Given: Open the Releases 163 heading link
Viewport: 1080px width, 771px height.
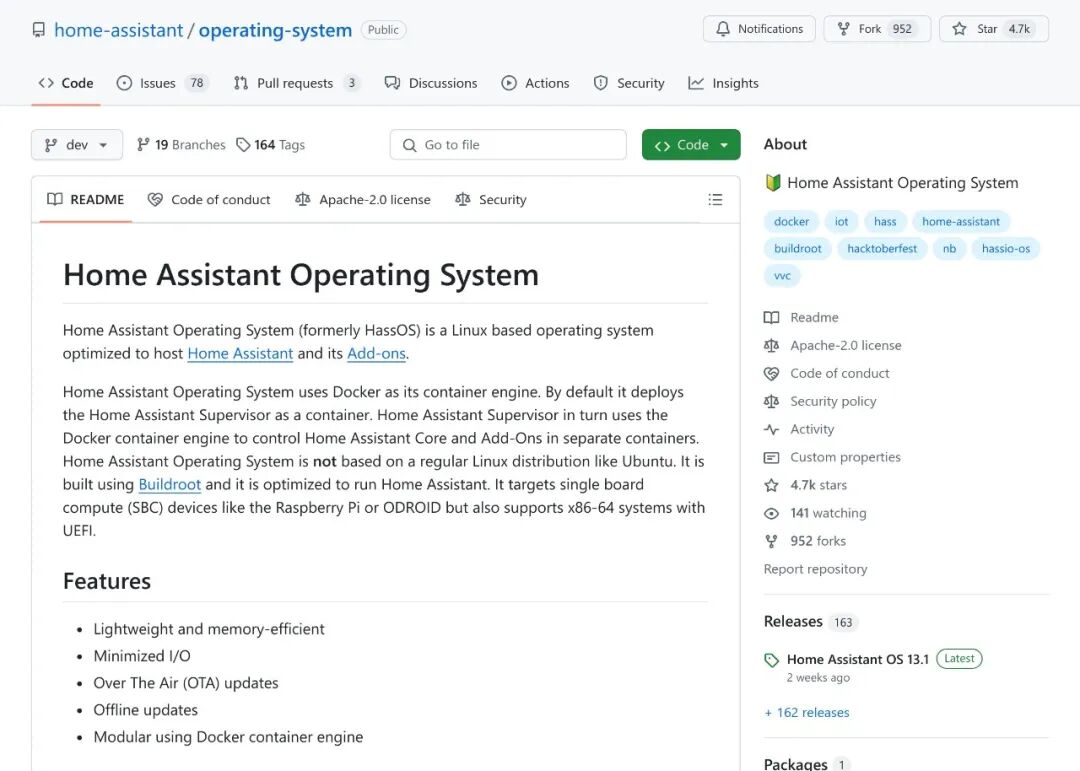Looking at the screenshot, I should point(811,622).
